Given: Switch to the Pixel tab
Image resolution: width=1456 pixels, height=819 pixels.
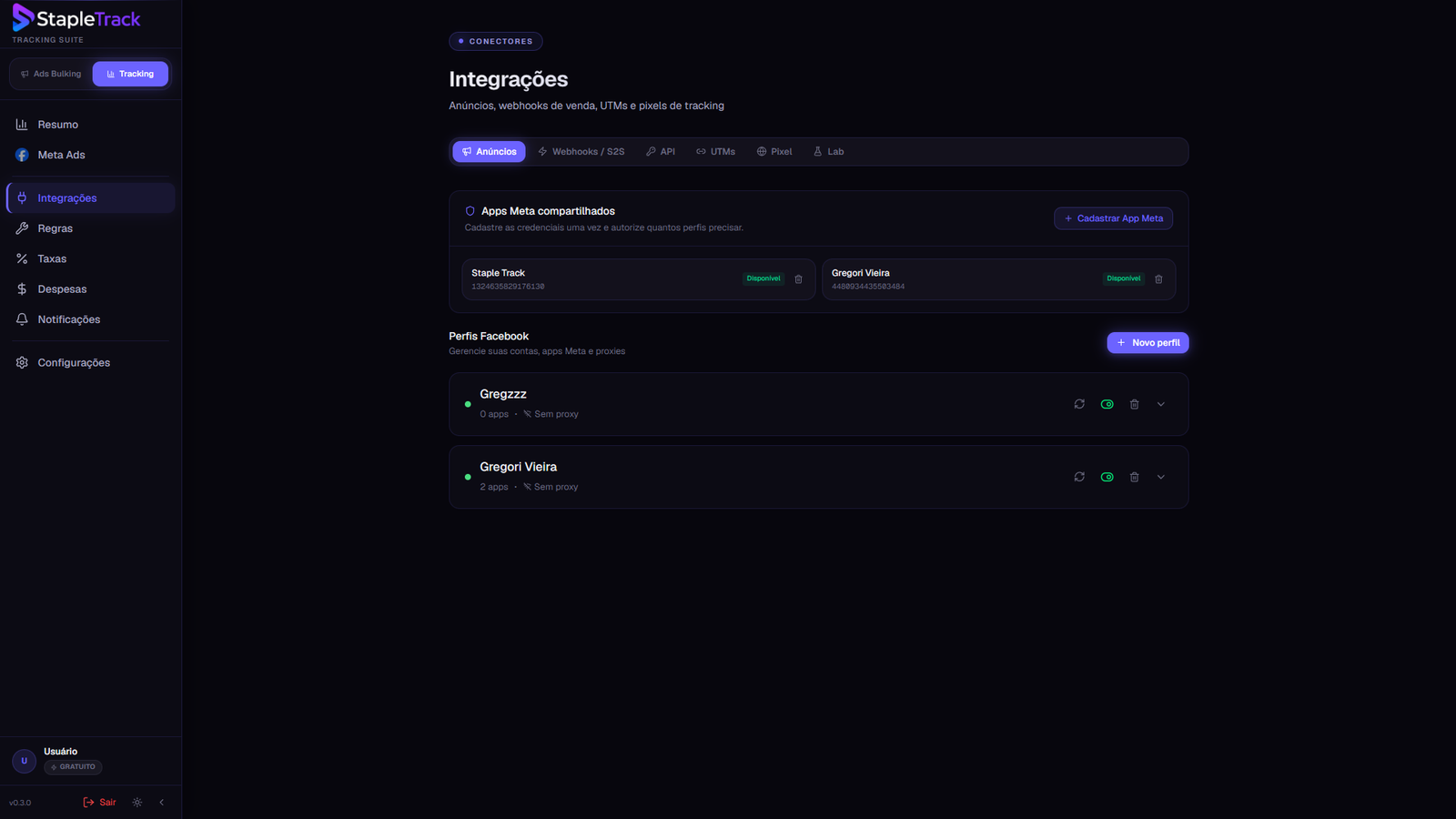Looking at the screenshot, I should click(x=774, y=152).
